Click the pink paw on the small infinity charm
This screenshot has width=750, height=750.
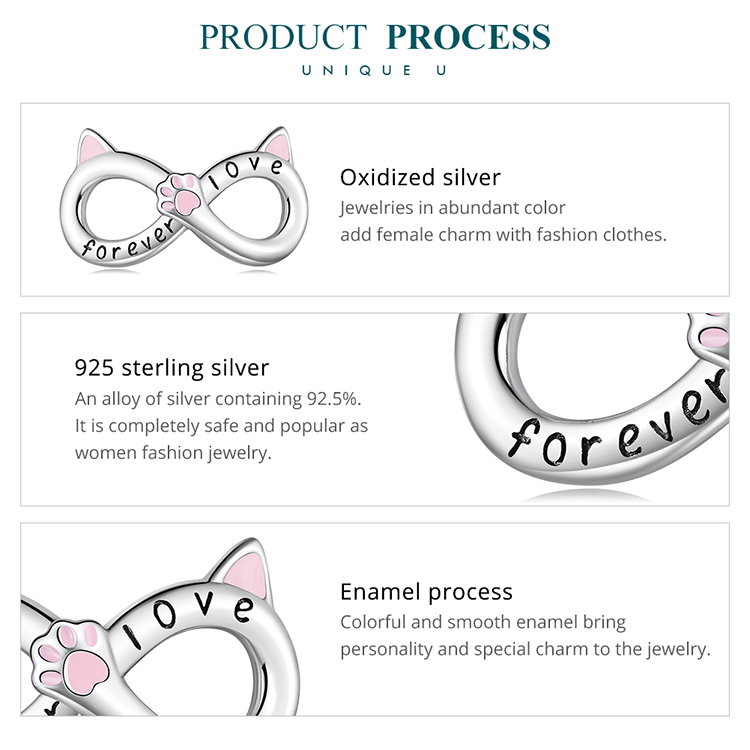187,191
